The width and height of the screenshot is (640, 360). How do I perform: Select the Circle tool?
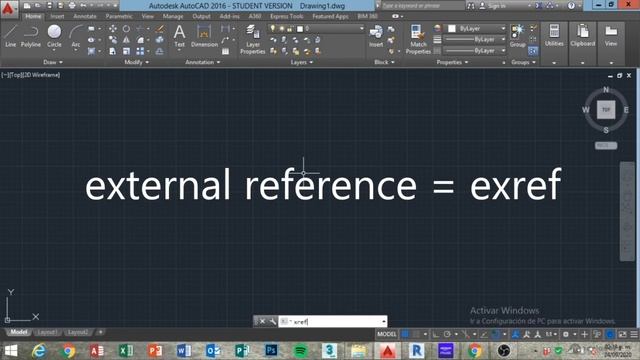point(54,36)
